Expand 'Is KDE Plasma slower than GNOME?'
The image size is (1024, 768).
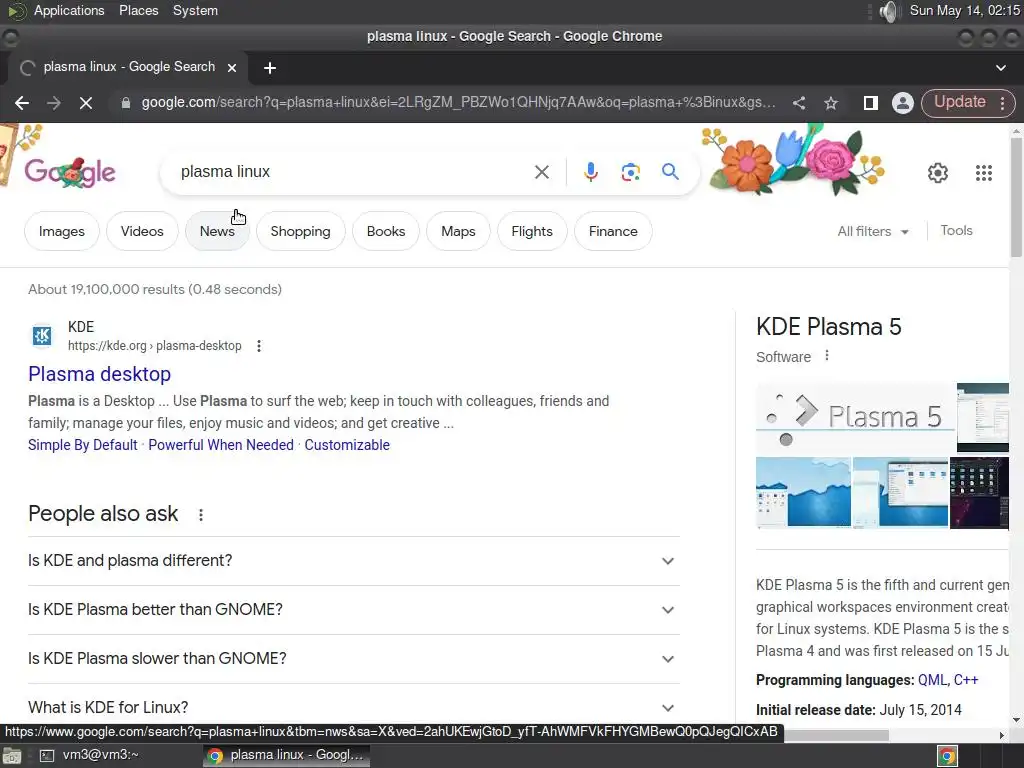(x=353, y=659)
